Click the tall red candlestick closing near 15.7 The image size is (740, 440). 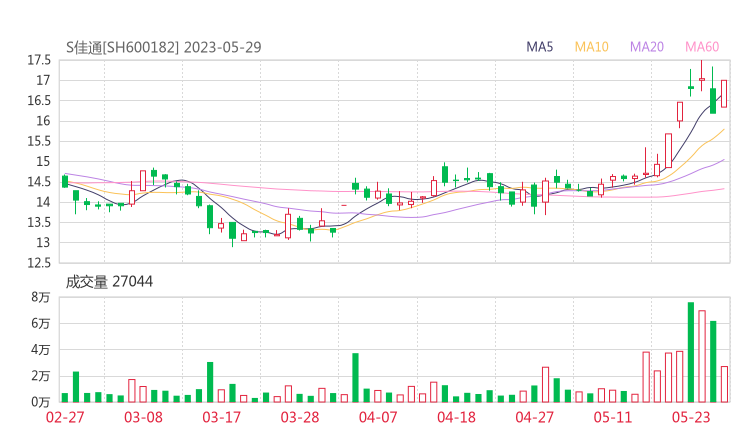point(668,151)
